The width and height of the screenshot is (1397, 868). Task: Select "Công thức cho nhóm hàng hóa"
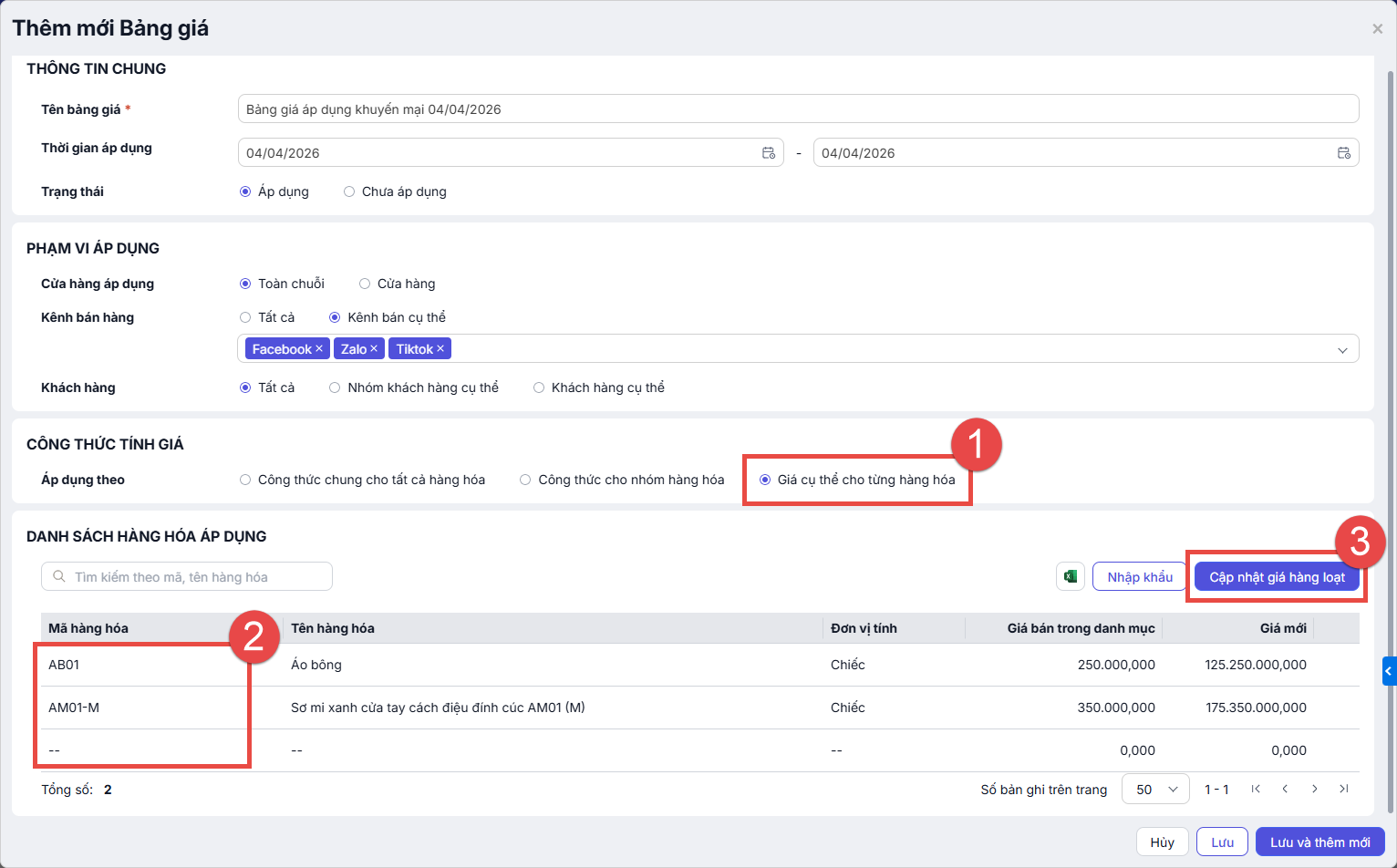pos(525,480)
